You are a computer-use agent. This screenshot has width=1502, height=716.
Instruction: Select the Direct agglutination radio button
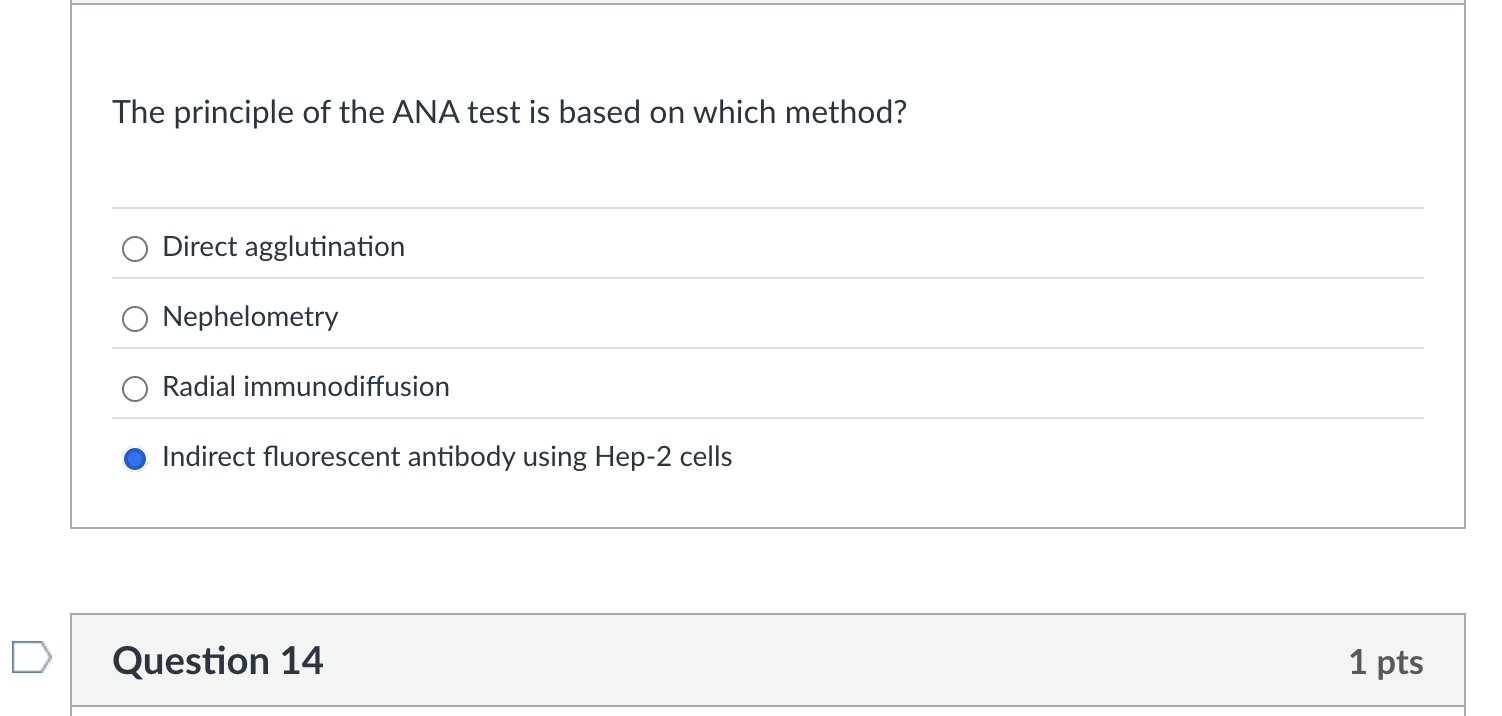click(x=134, y=248)
